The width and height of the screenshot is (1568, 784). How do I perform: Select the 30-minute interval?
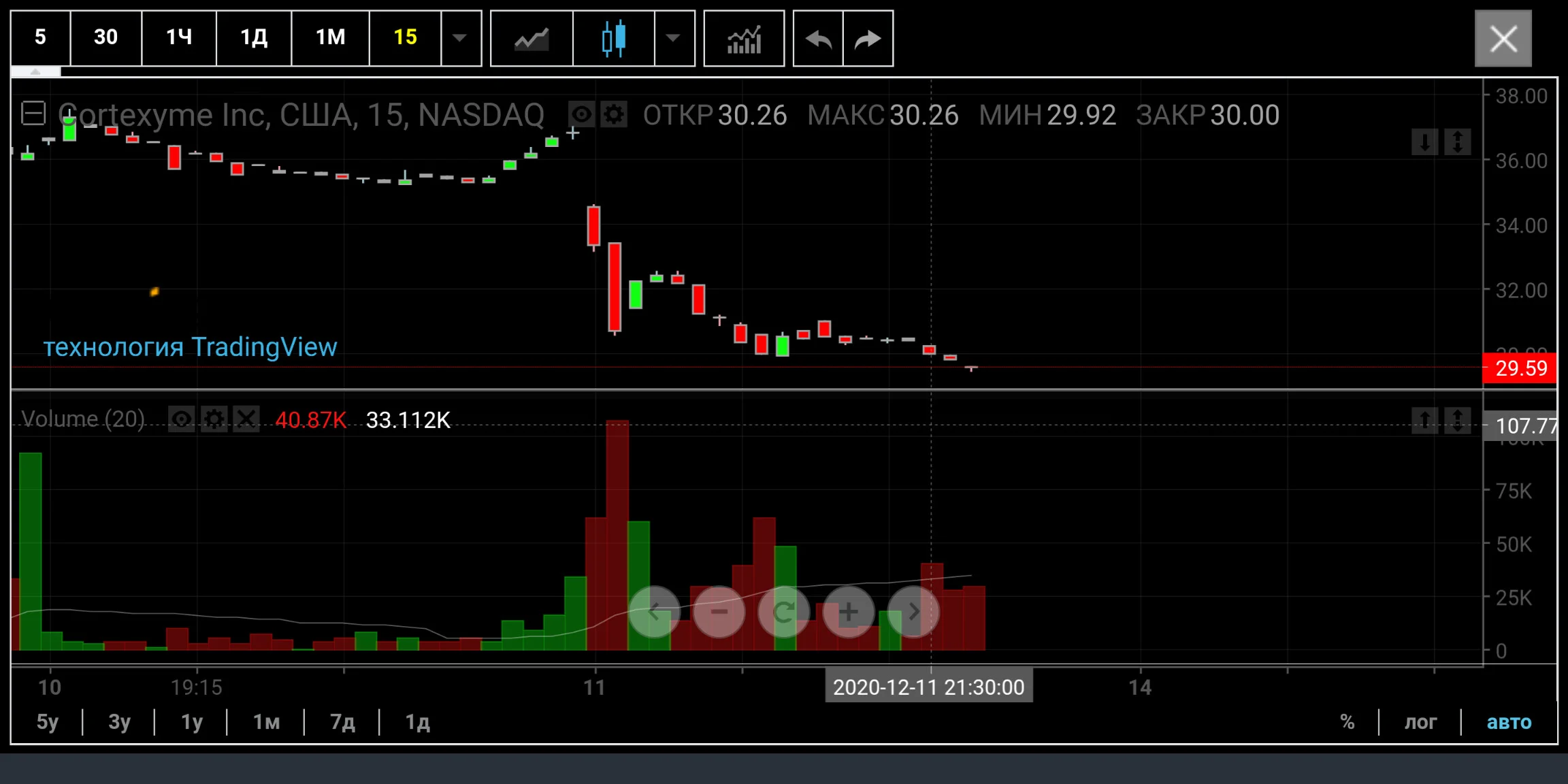[105, 37]
